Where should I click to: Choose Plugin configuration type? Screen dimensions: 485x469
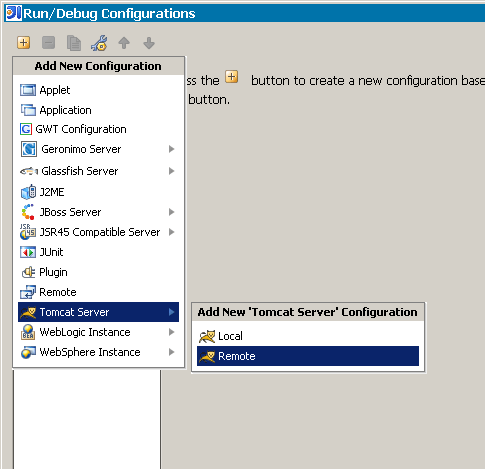coord(98,272)
